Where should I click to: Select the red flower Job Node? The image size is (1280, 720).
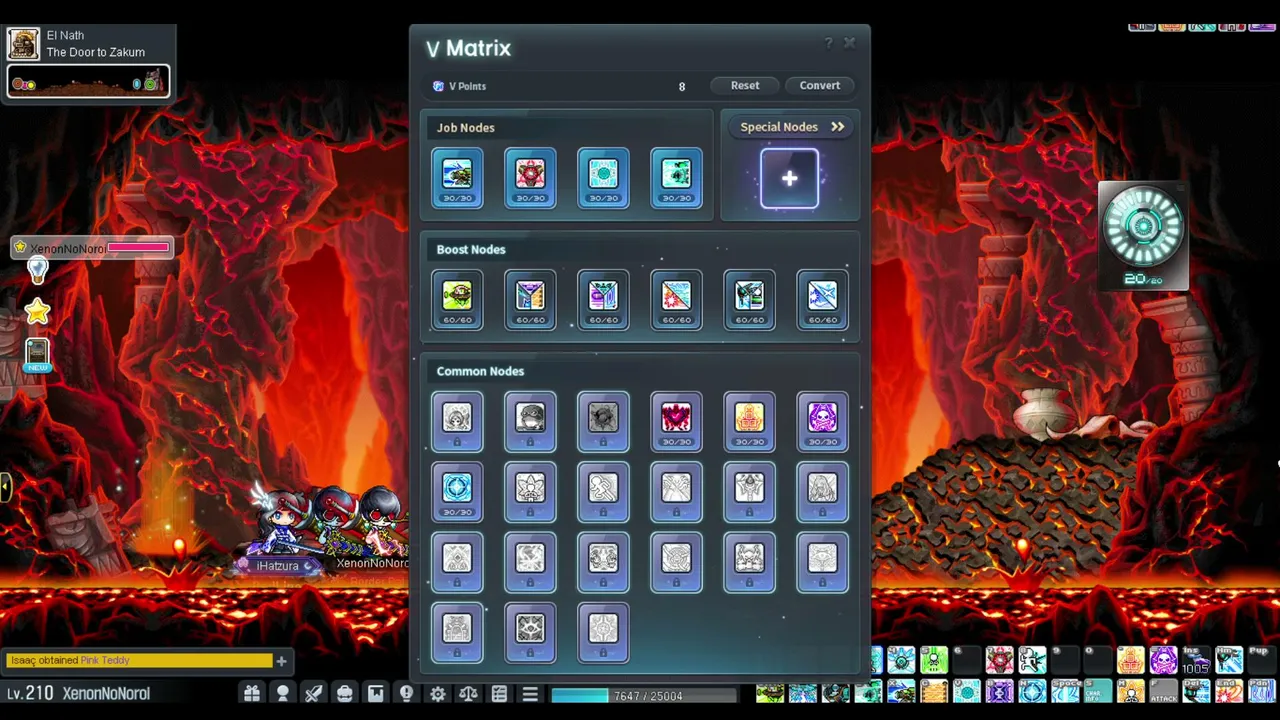tap(530, 178)
